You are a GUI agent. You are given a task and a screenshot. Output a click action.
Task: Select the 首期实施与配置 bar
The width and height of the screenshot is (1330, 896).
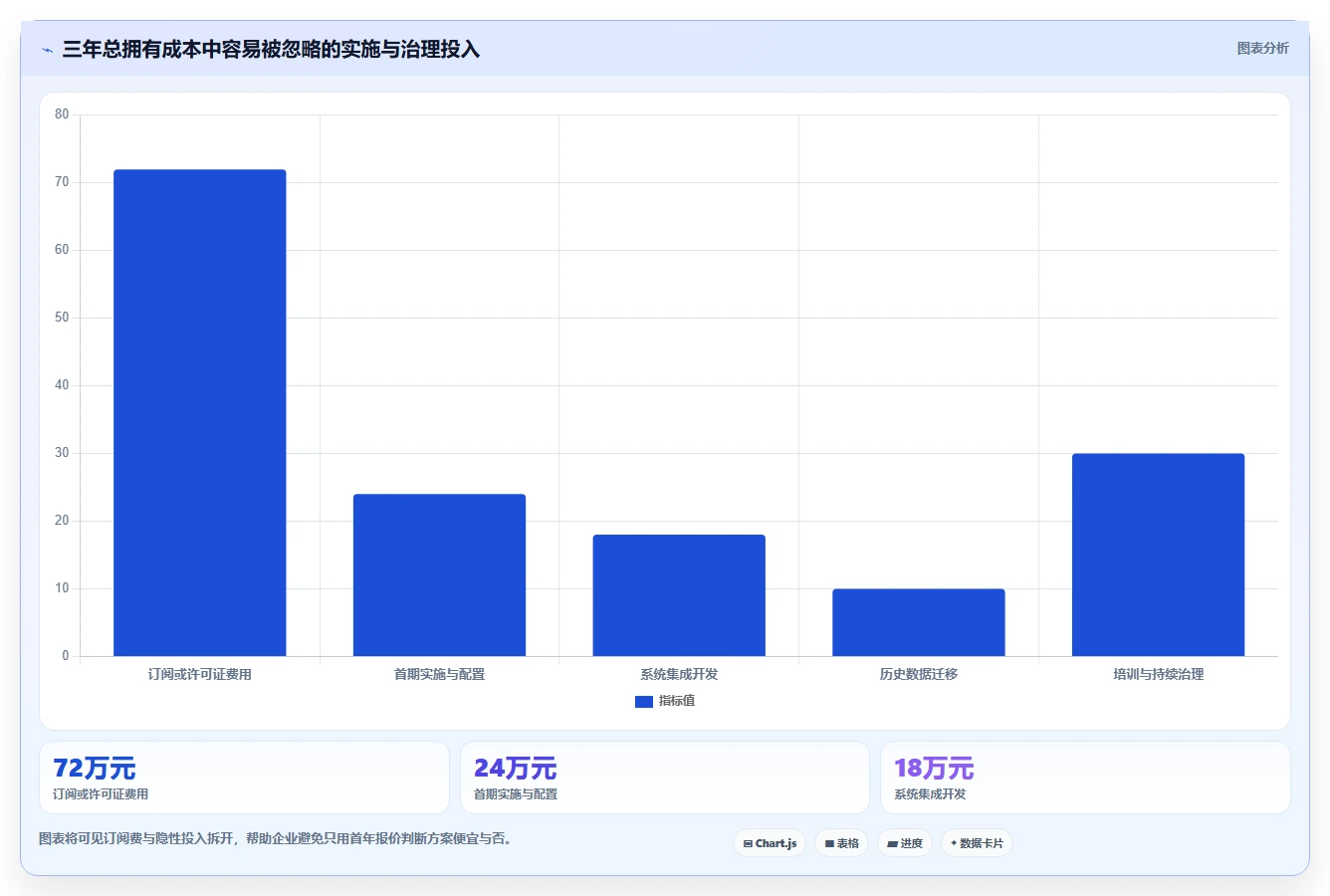439,574
